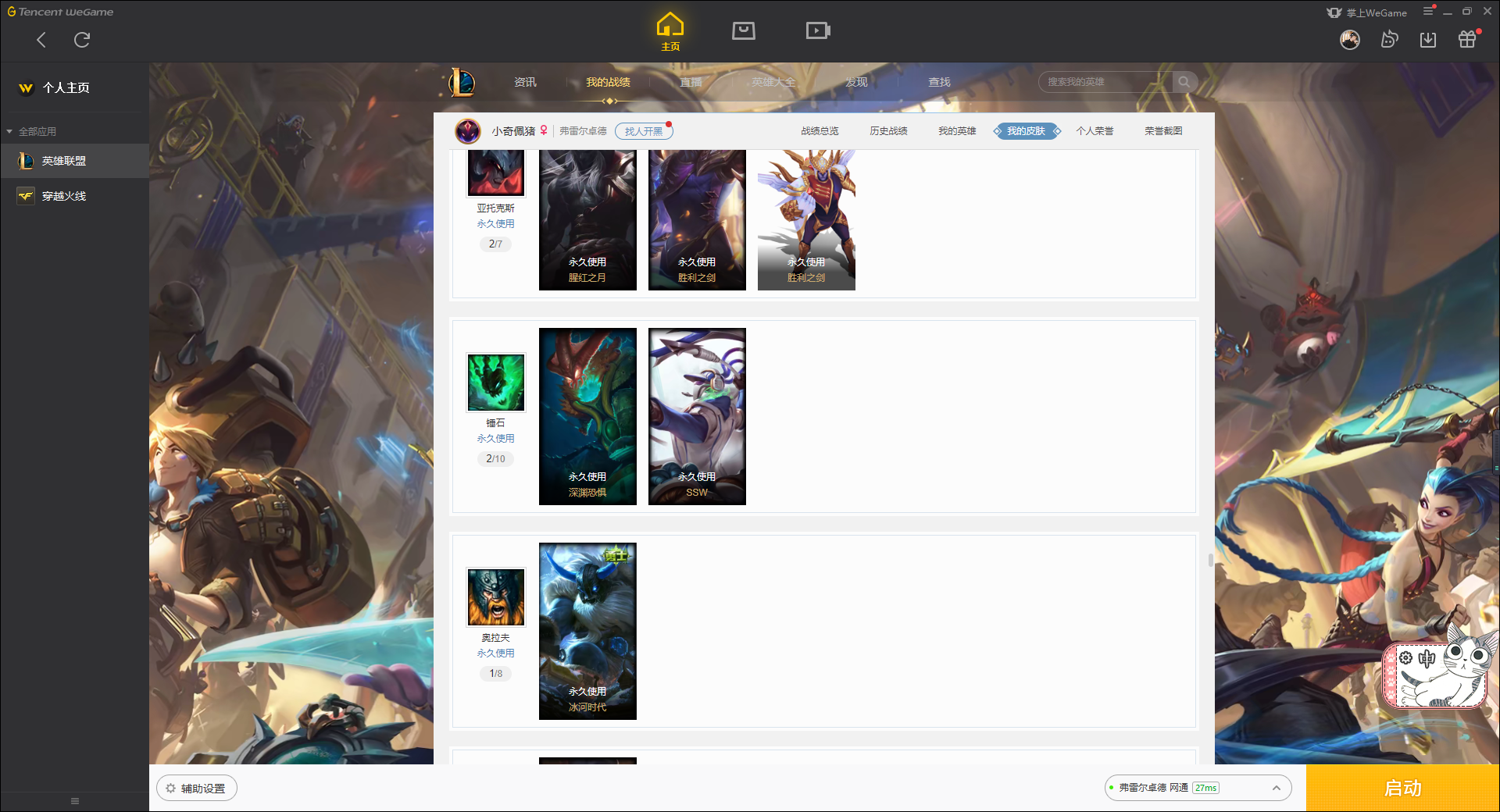Click the player profile avatar
The width and height of the screenshot is (1500, 812).
tap(468, 131)
